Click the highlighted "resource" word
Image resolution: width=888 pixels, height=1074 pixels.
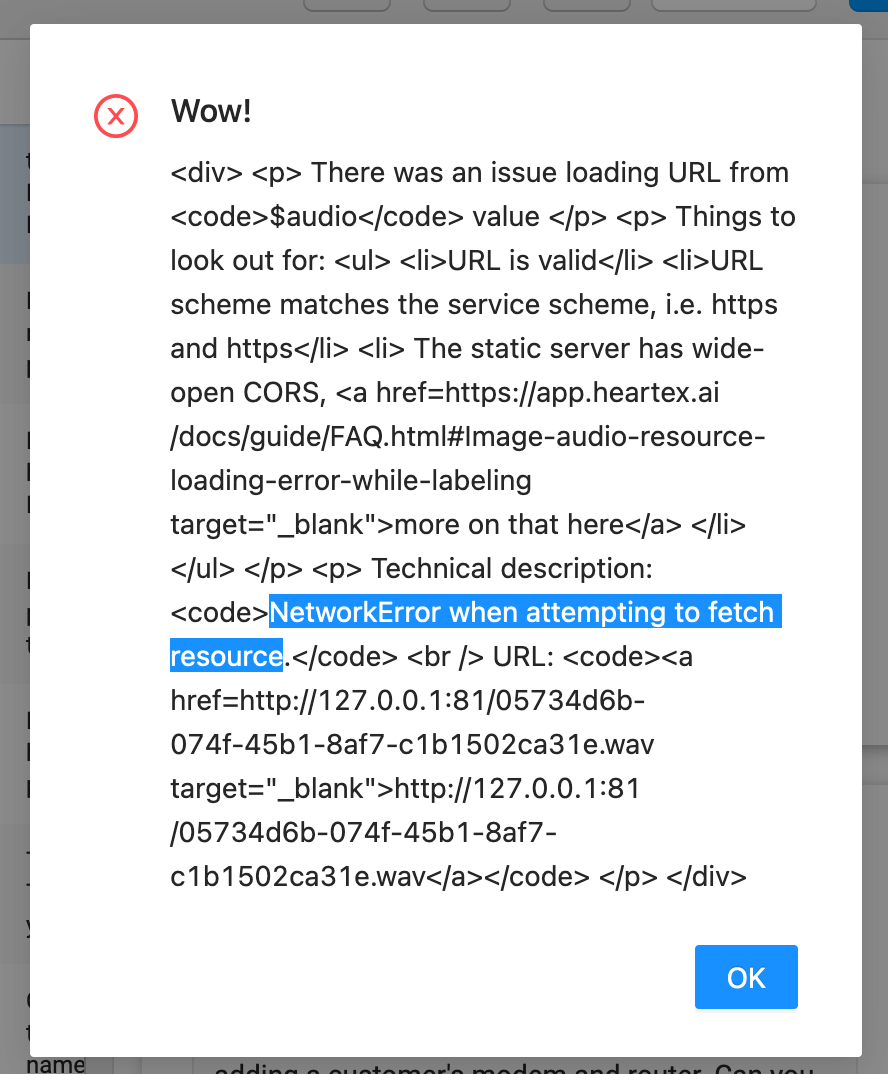[224, 656]
